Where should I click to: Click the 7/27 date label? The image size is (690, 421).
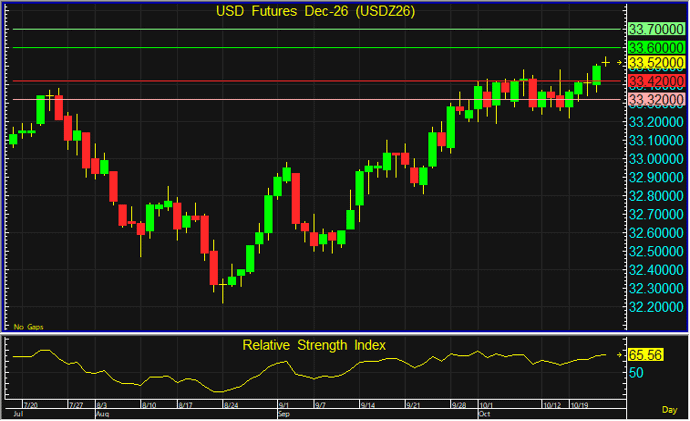click(76, 405)
